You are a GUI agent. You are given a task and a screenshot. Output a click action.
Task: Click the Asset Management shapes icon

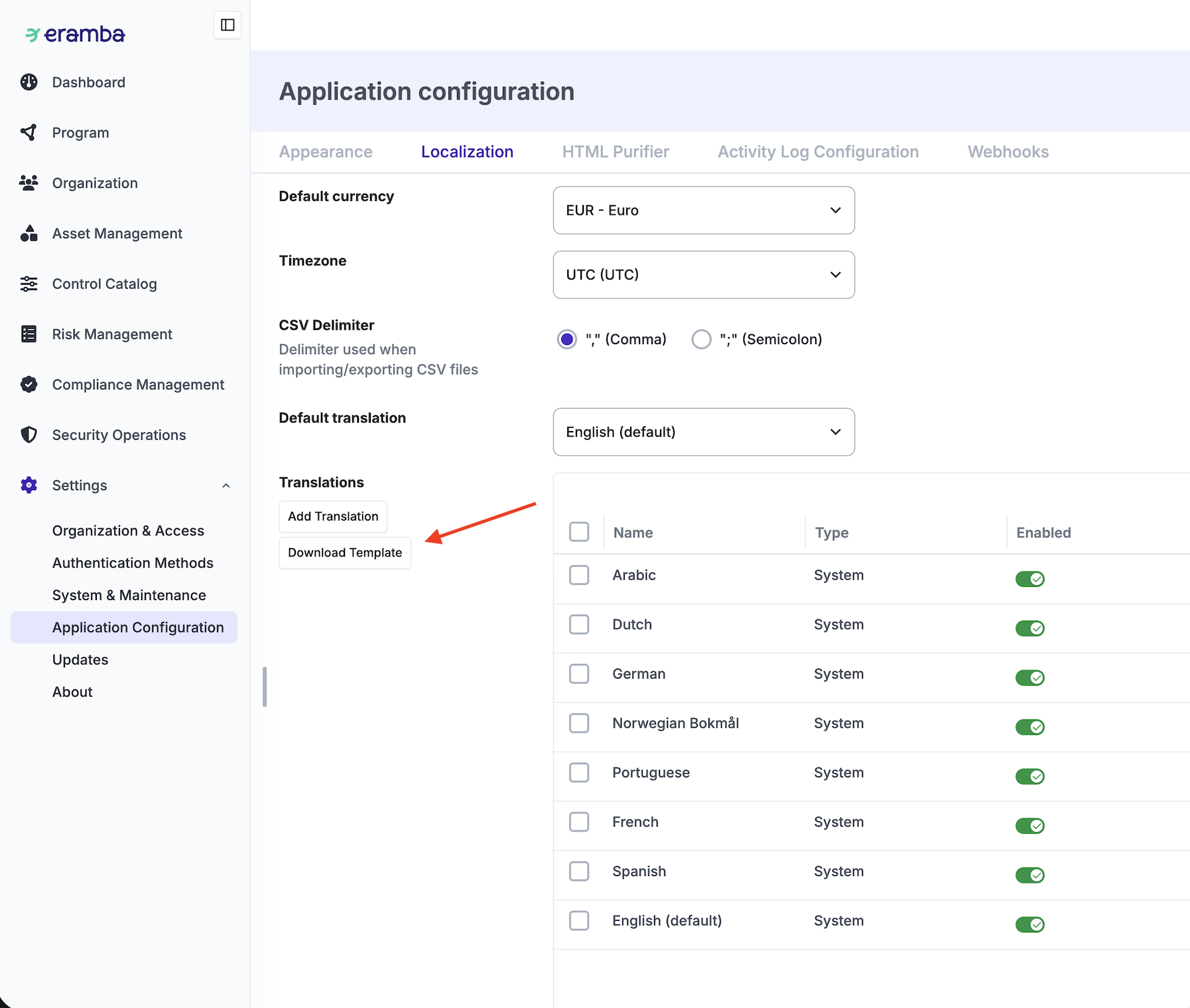tap(29, 233)
